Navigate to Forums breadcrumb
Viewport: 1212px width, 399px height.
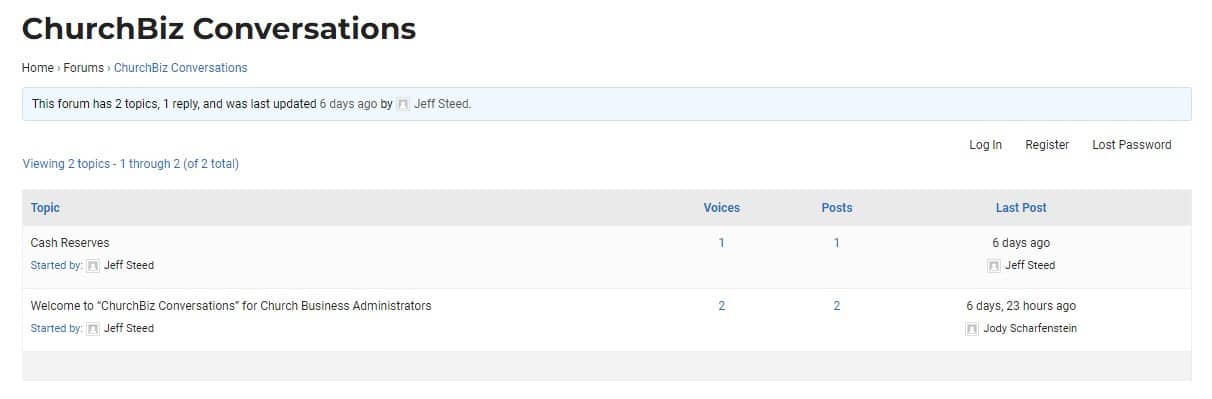(84, 68)
